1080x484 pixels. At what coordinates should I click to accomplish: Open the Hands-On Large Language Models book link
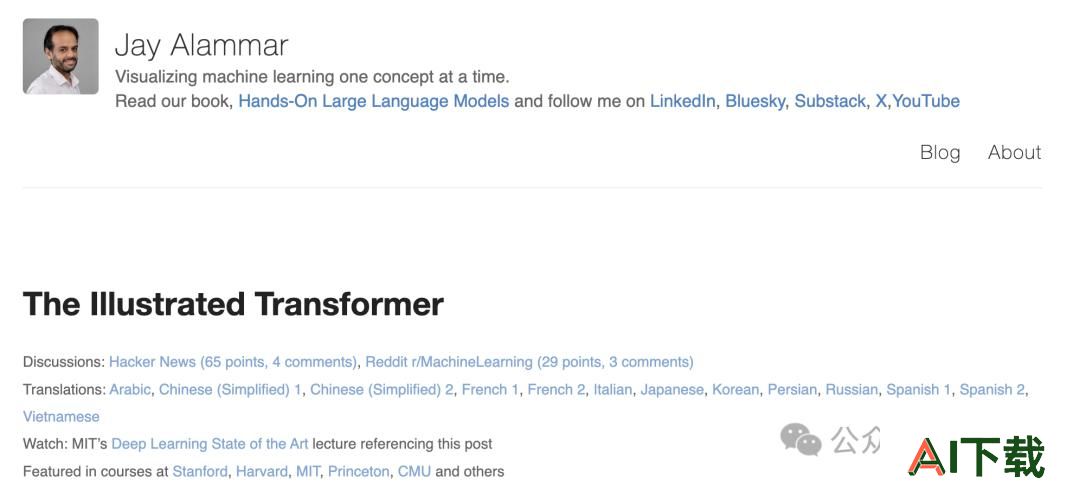click(x=374, y=101)
